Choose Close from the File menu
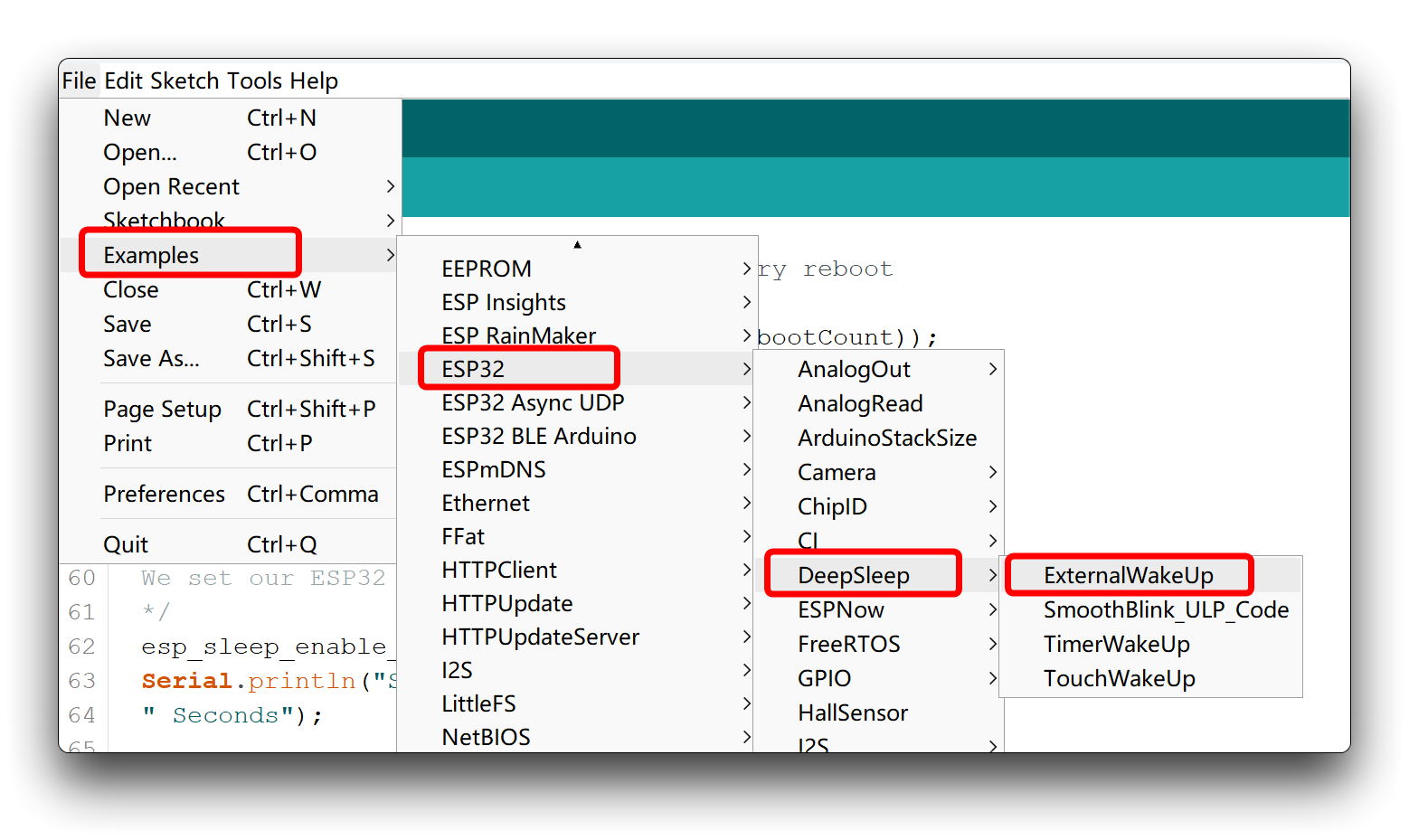This screenshot has width=1409, height=840. (230, 289)
